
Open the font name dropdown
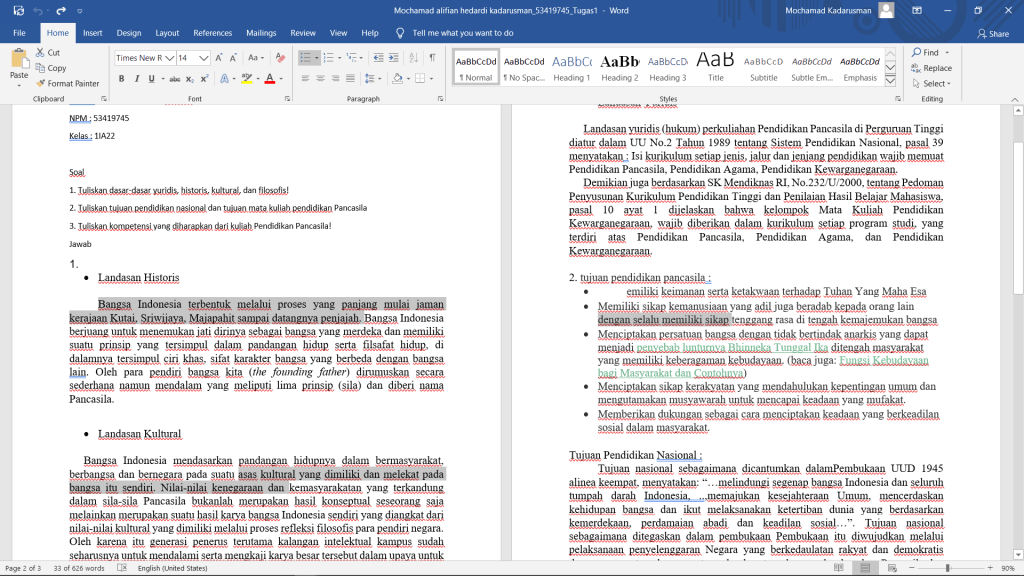[x=170, y=58]
